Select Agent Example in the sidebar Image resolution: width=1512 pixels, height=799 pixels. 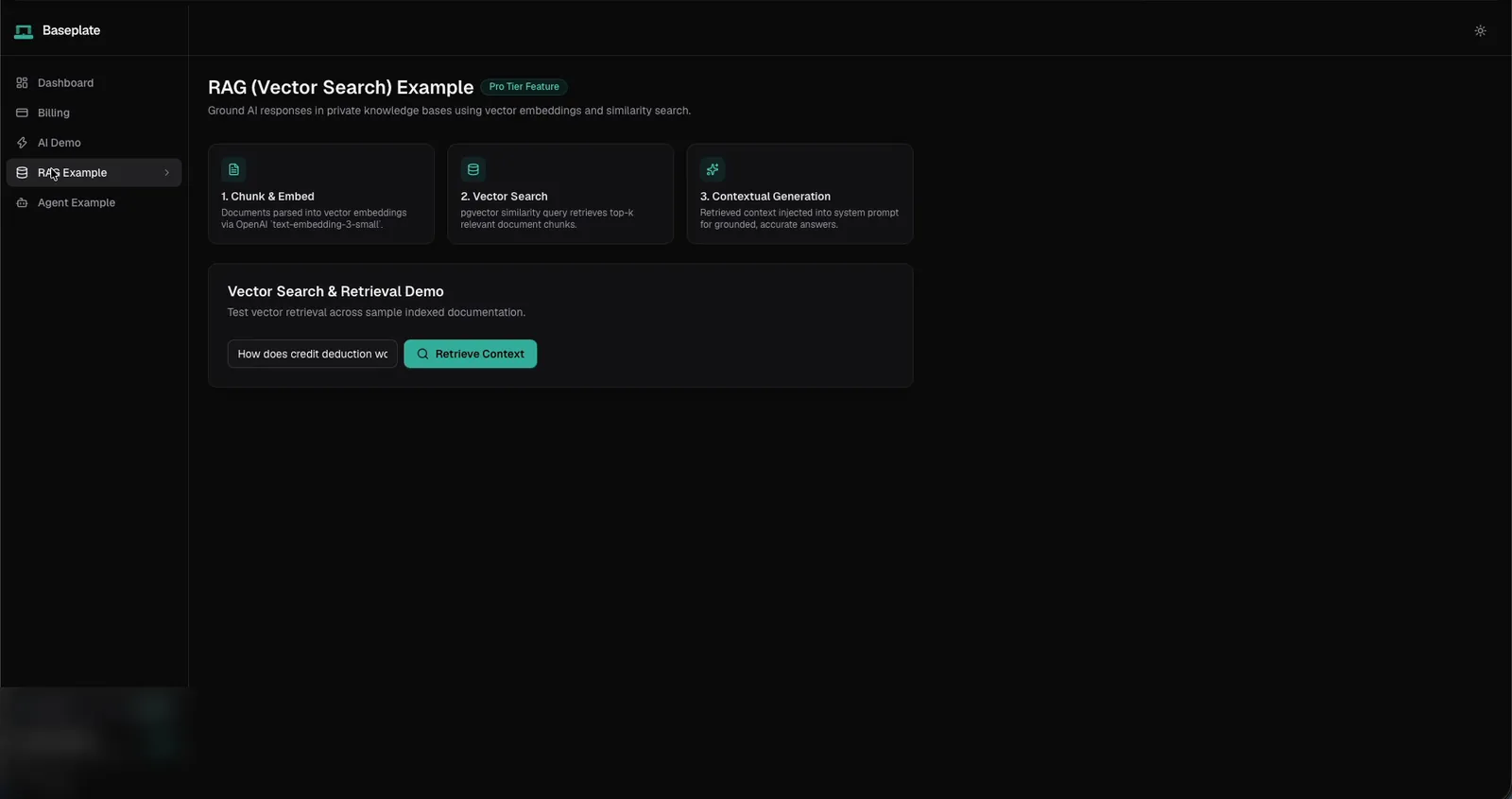tap(94, 203)
